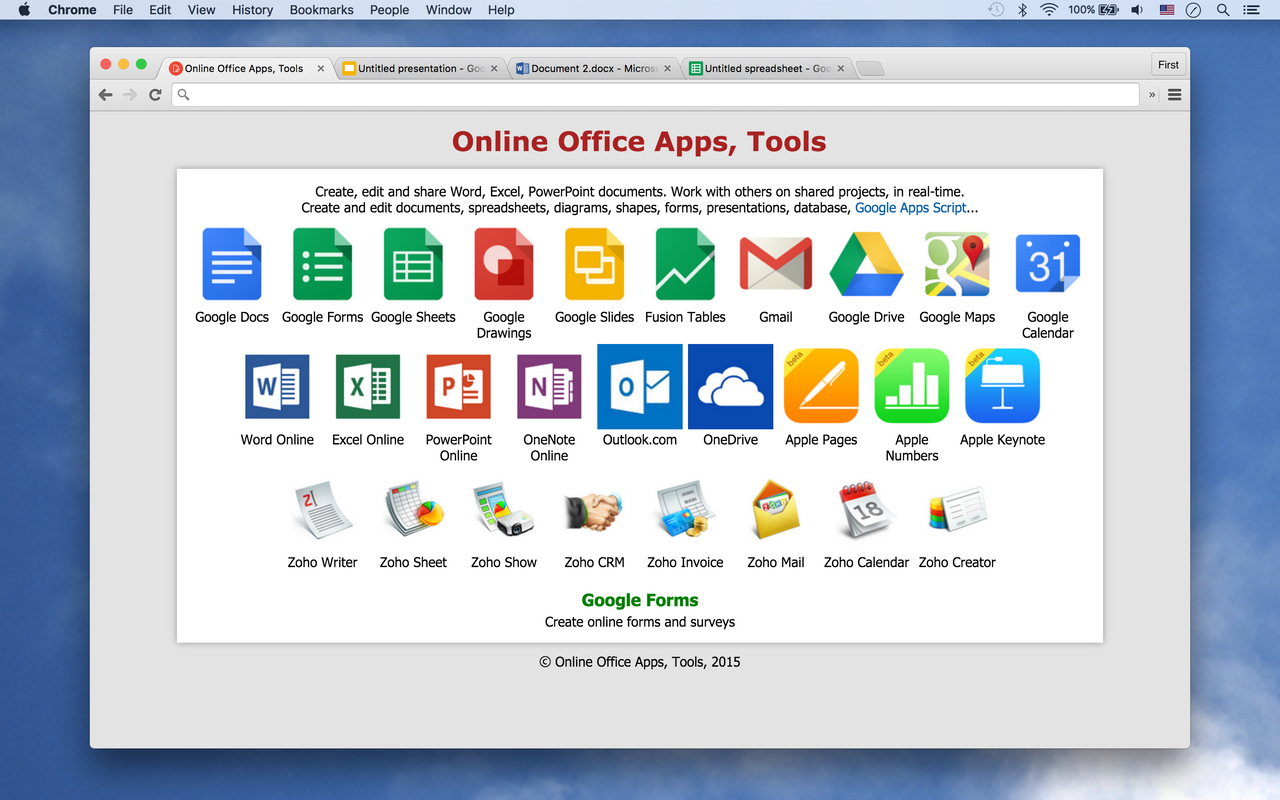
Task: Open Apple Keynote
Action: (1002, 386)
